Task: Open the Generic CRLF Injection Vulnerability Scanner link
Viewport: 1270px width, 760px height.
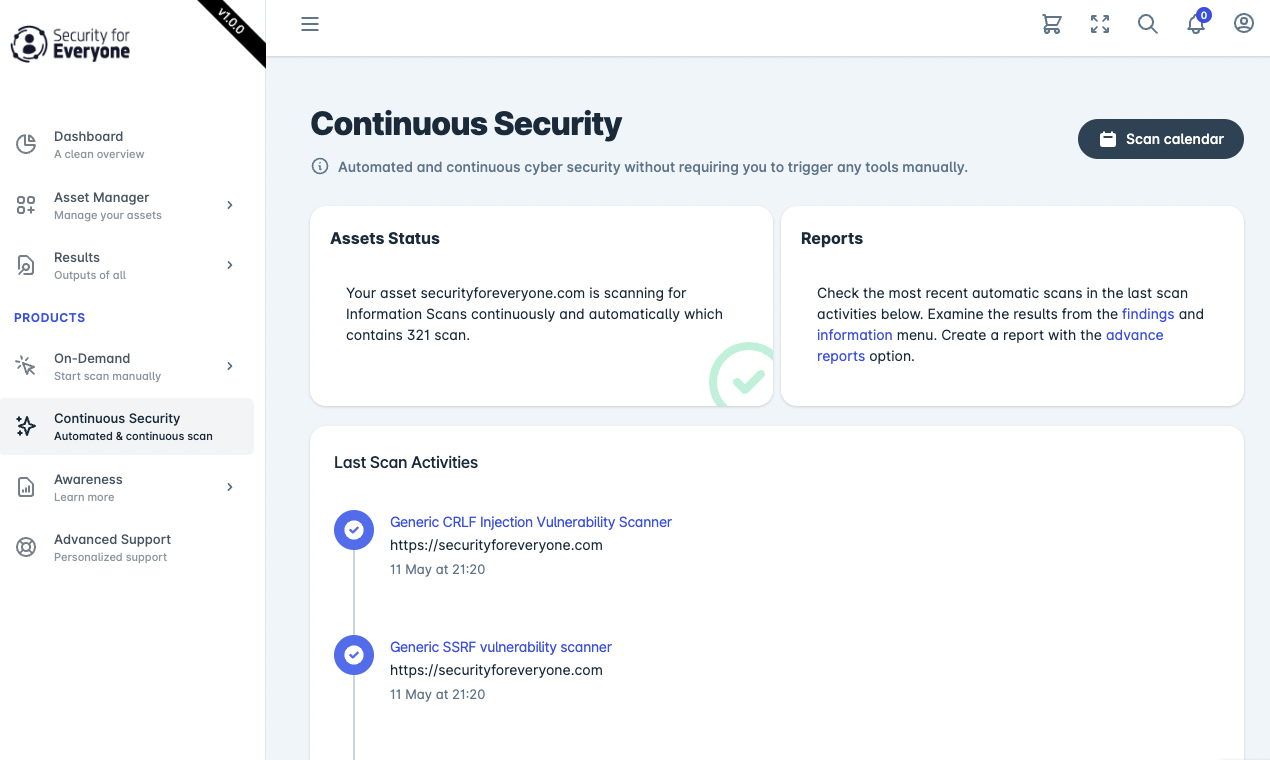Action: click(x=531, y=522)
